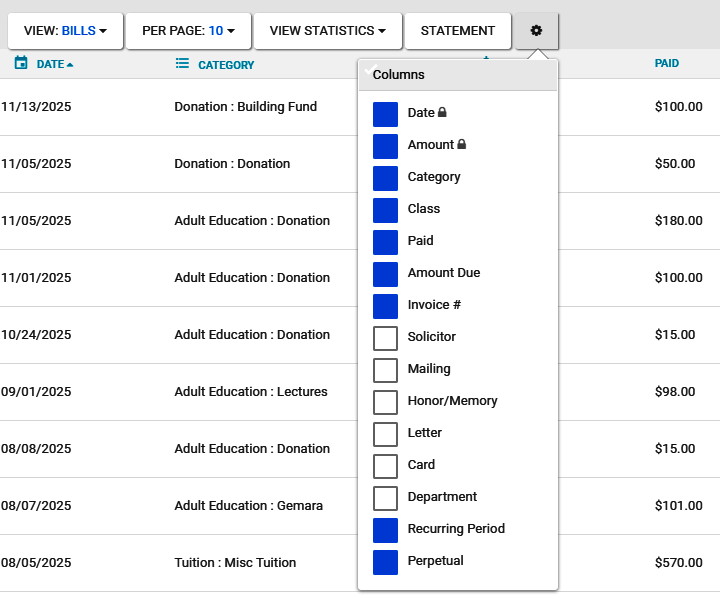Viewport: 720px width, 599px height.
Task: Select the Mailing column menu entry
Action: coord(428,369)
